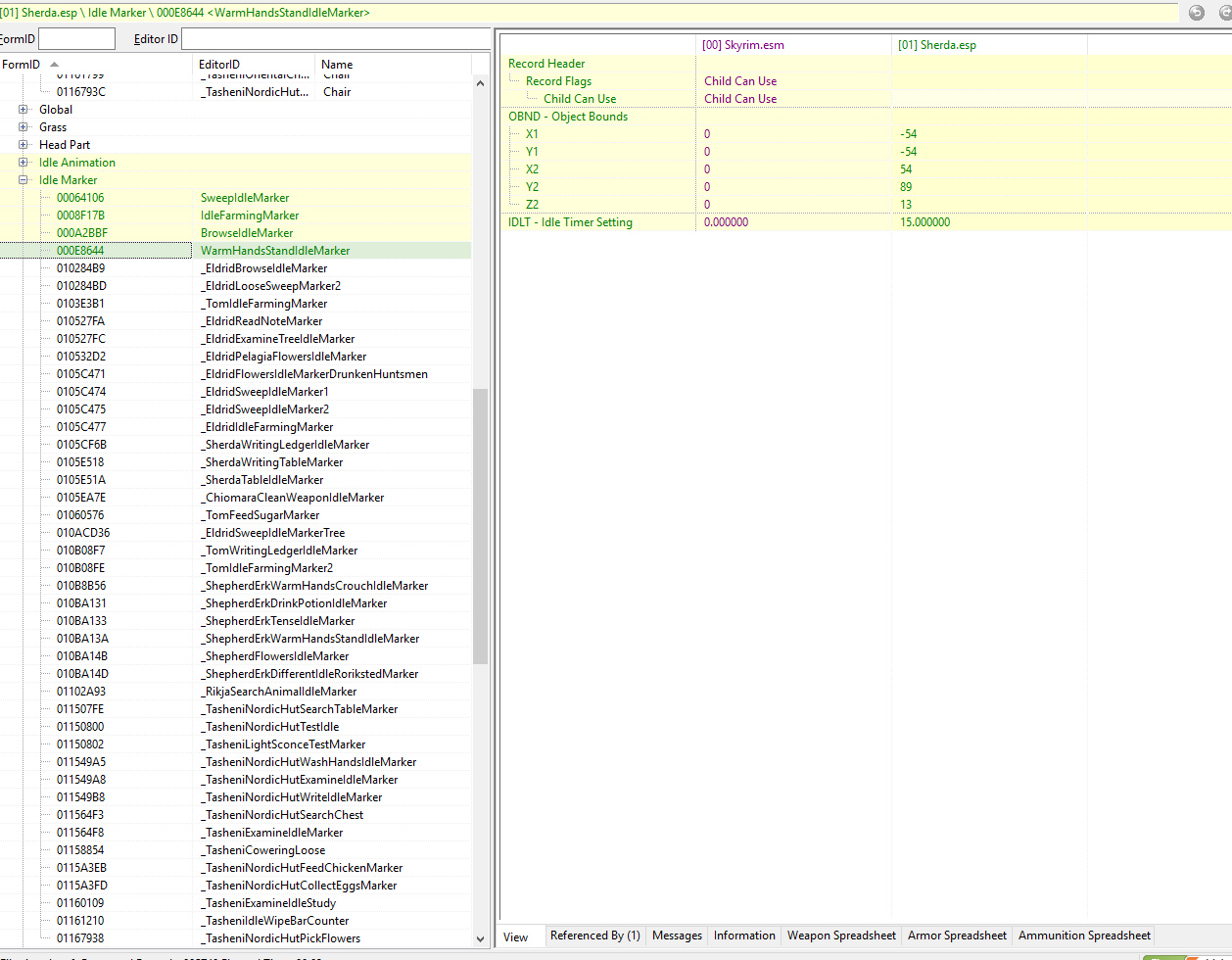Image resolution: width=1232 pixels, height=960 pixels.
Task: Select _SherdaWritingLedgerIdleMarker in the tree
Action: 285,445
